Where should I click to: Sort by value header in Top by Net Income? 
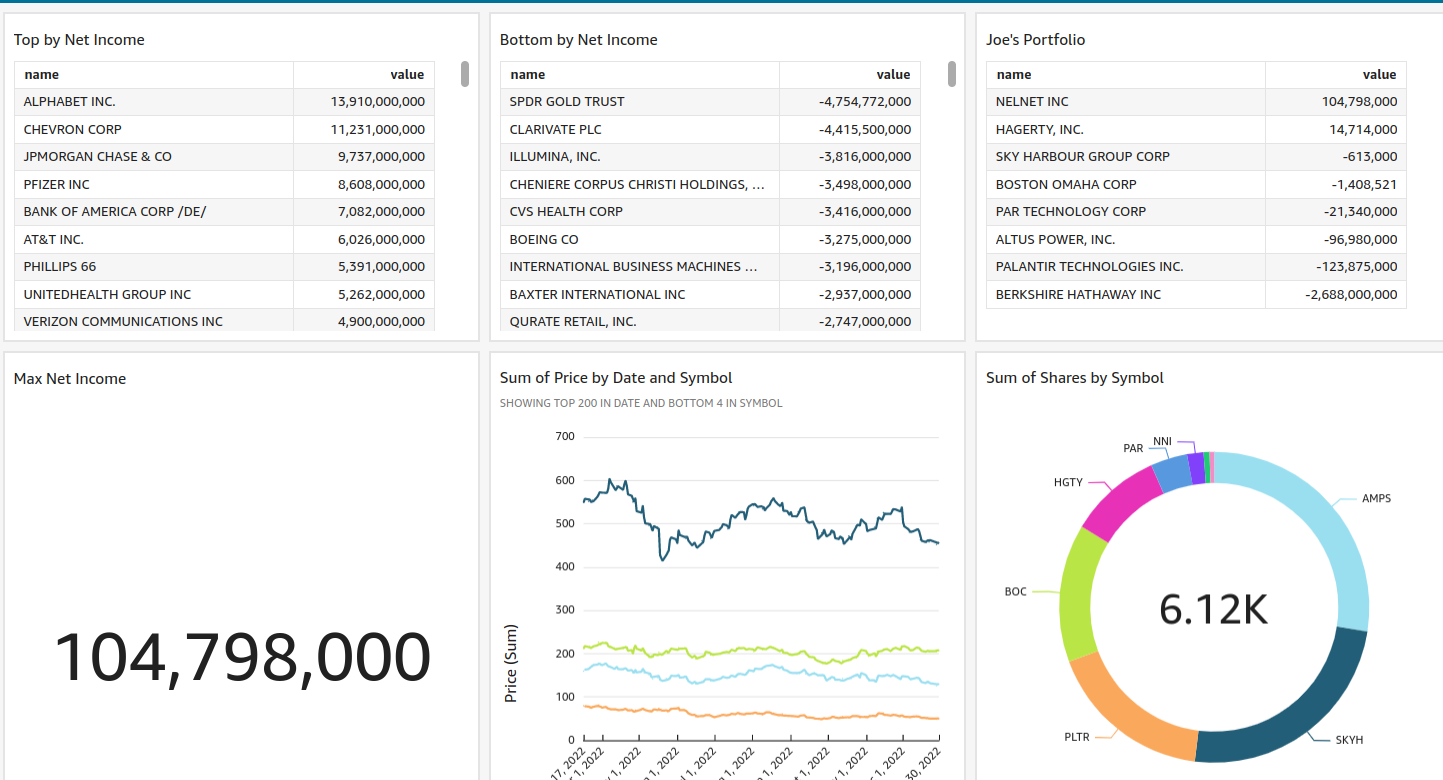pos(364,75)
